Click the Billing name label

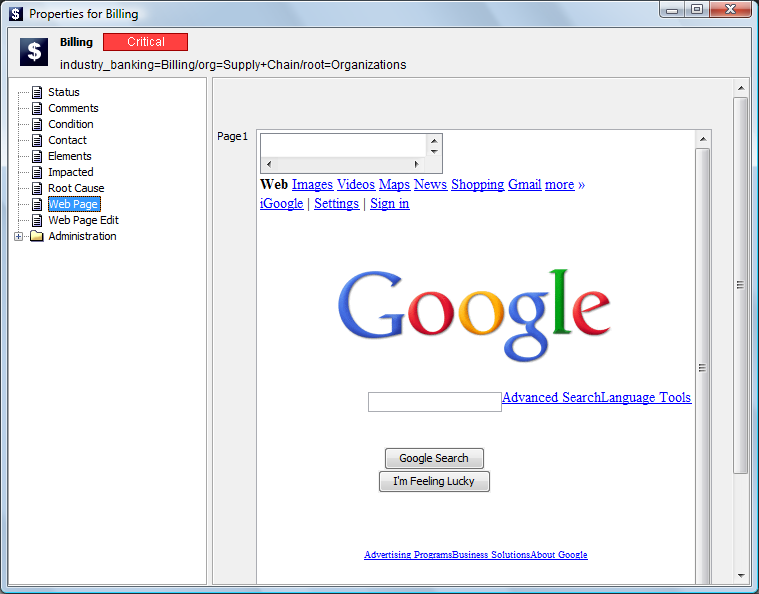click(76, 42)
